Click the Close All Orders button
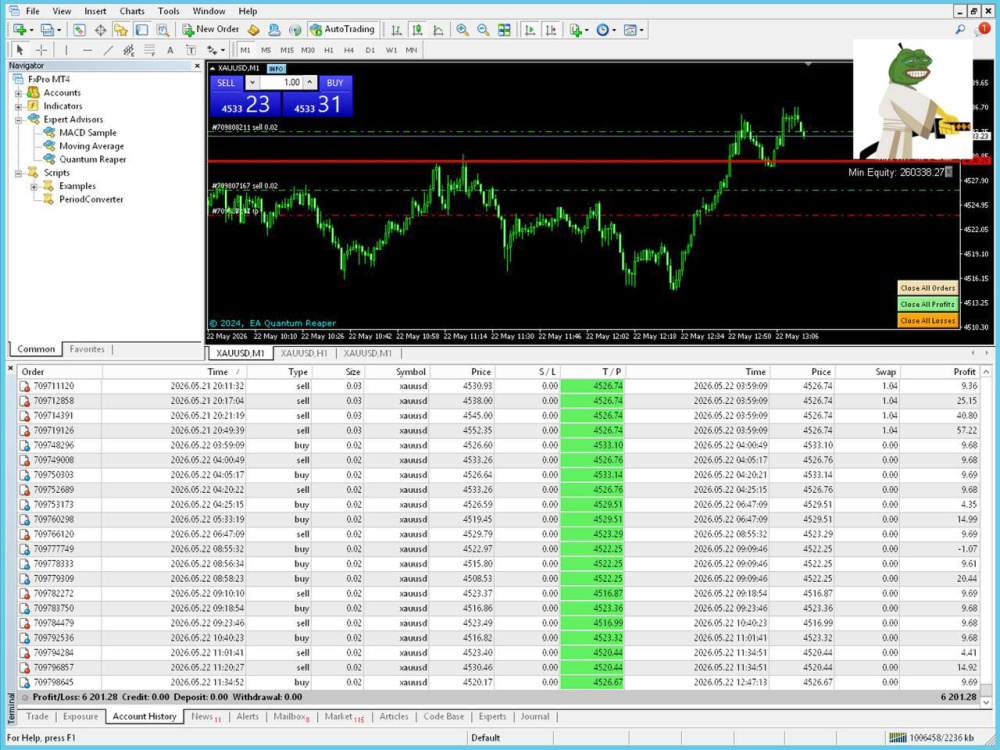 coord(927,288)
